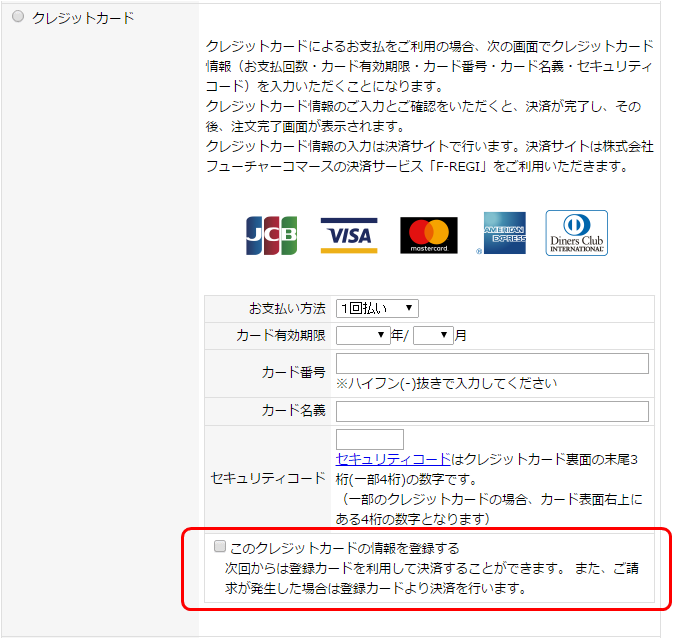Open the card expiry month dropdown
Screen dimensions: 676x639
pos(433,335)
